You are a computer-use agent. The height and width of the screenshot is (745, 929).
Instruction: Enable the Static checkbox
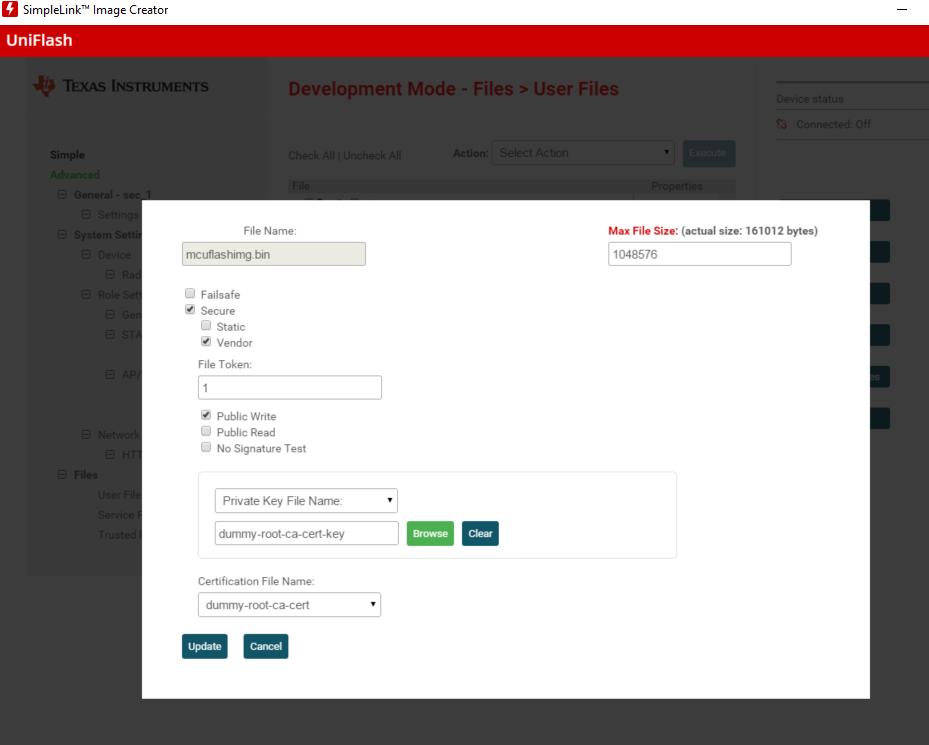point(206,325)
